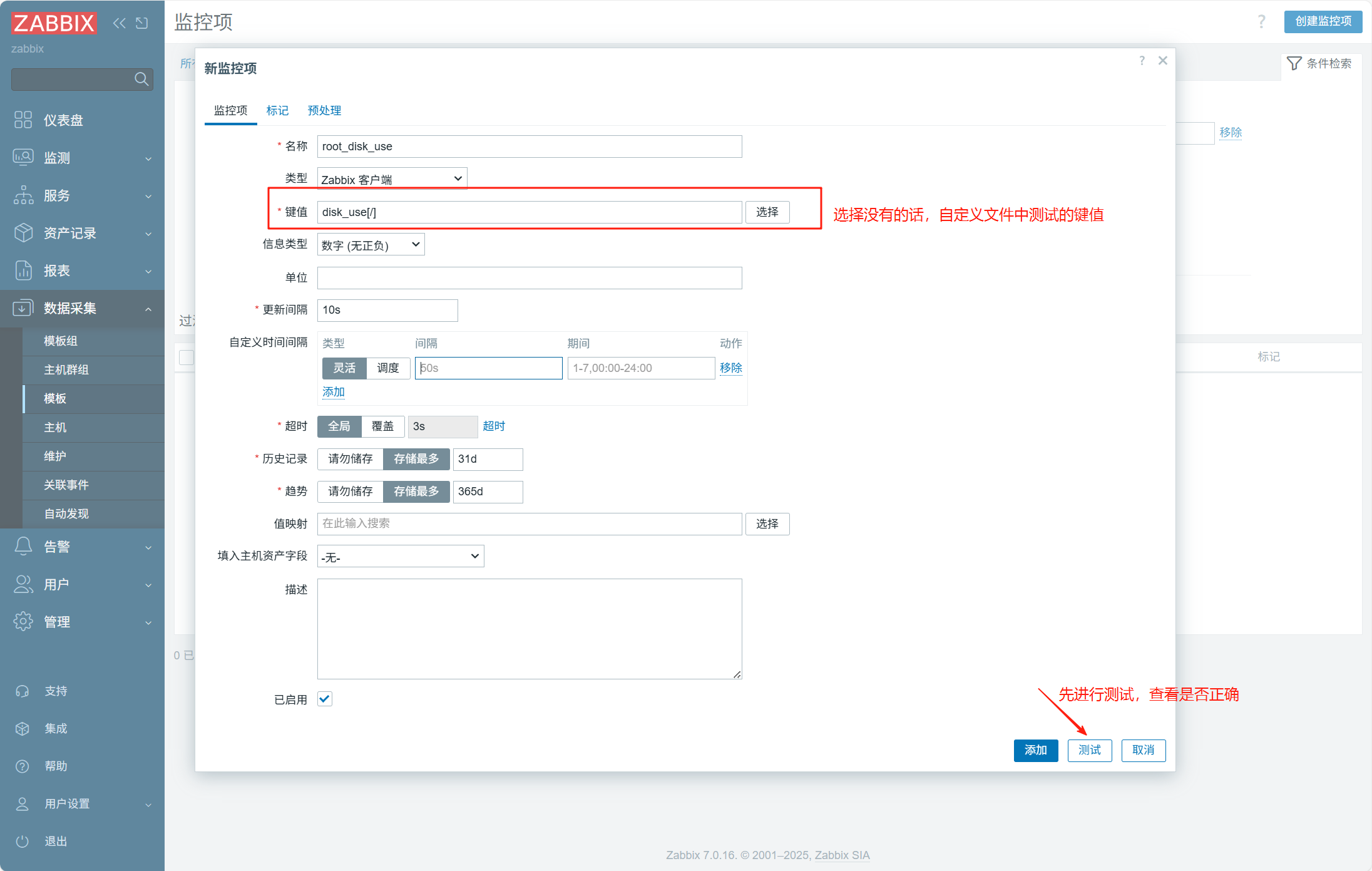Image resolution: width=1372 pixels, height=871 pixels.
Task: Click the 管理 gear icon
Action: tap(23, 621)
